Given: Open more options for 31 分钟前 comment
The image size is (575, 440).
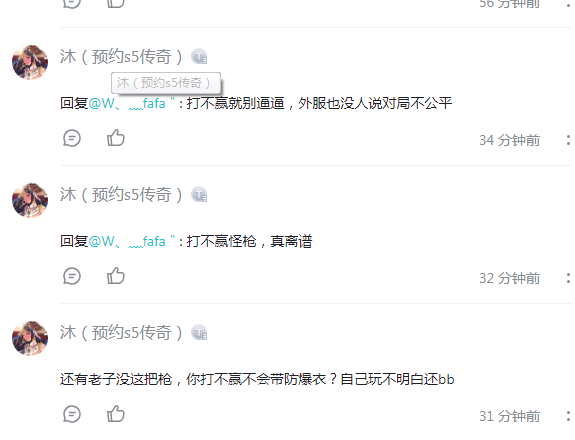Looking at the screenshot, I should point(568,416).
